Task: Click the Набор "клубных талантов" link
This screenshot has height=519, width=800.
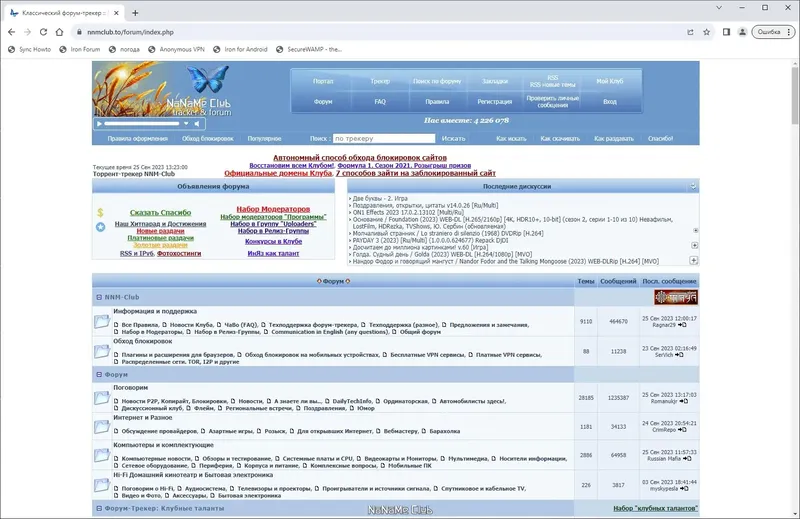Action: click(655, 508)
